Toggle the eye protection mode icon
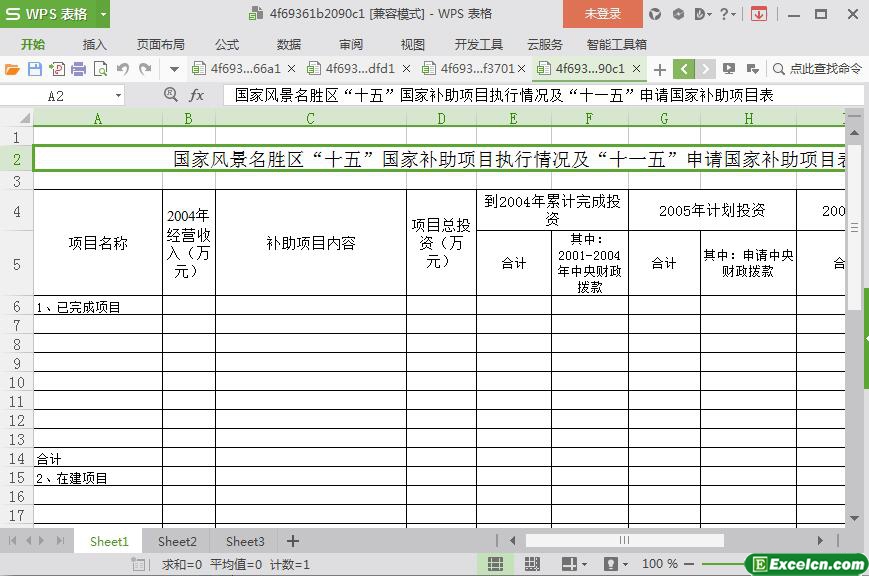 (x=611, y=564)
